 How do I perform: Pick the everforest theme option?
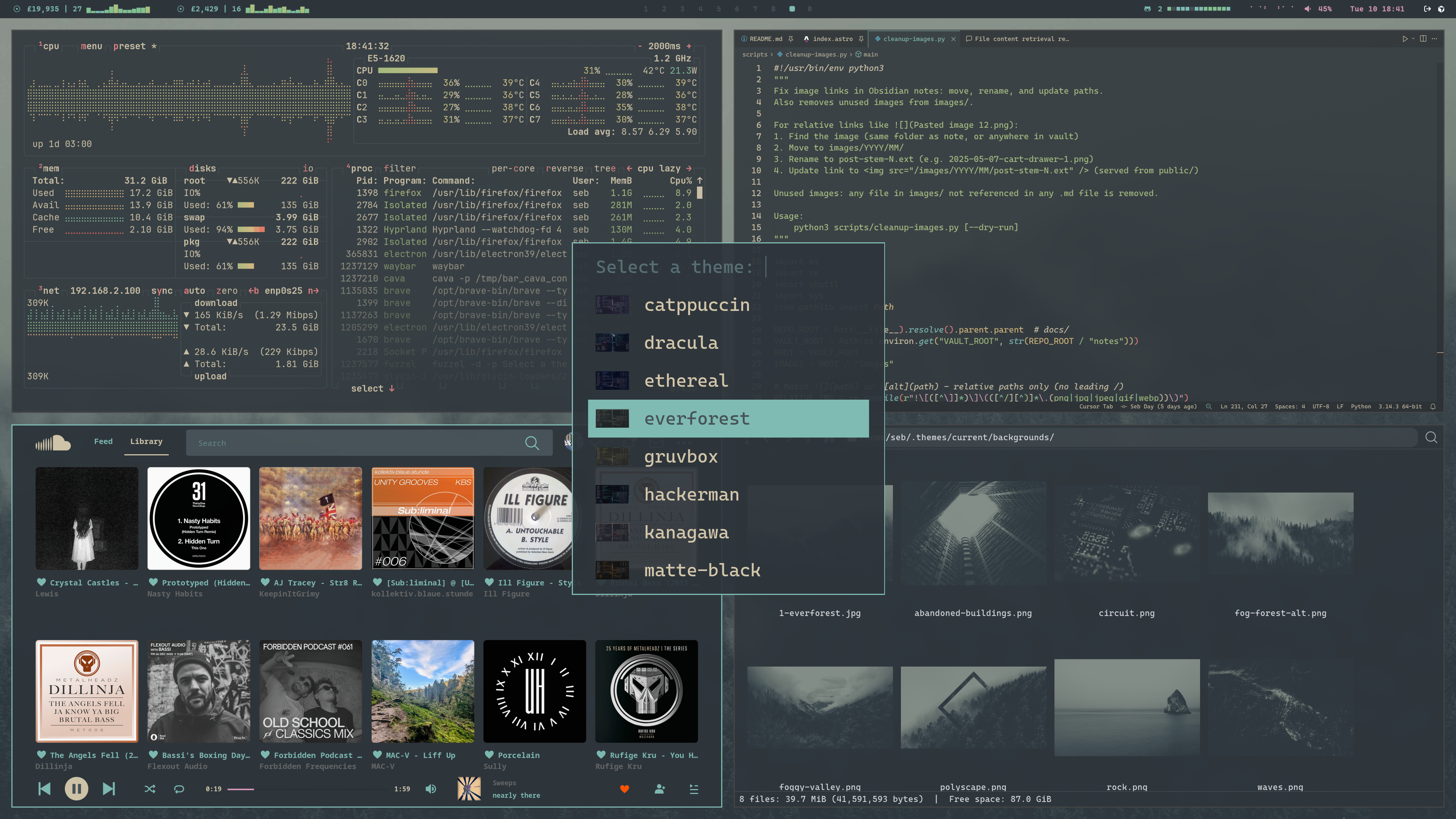(697, 419)
